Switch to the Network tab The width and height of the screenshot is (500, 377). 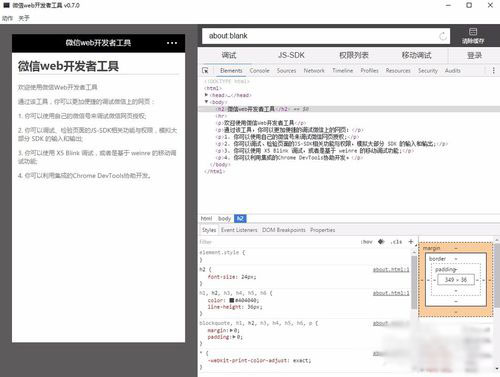(314, 71)
